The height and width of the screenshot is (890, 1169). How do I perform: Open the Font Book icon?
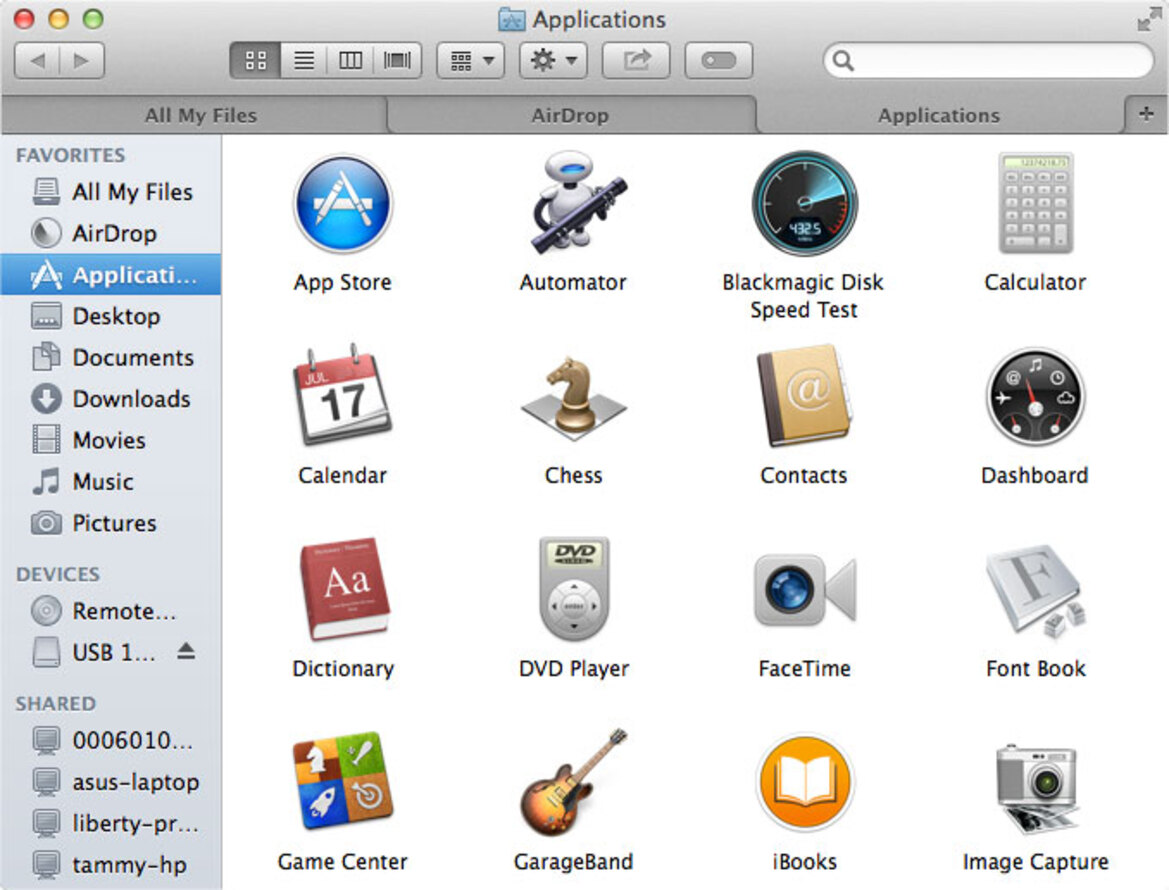pos(1036,590)
